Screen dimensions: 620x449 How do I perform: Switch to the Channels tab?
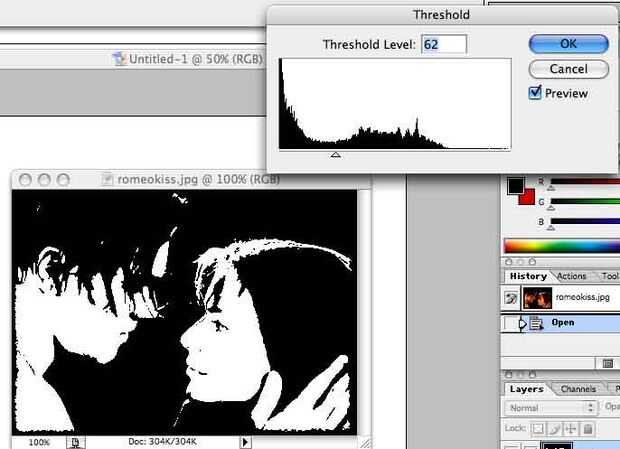(x=578, y=389)
